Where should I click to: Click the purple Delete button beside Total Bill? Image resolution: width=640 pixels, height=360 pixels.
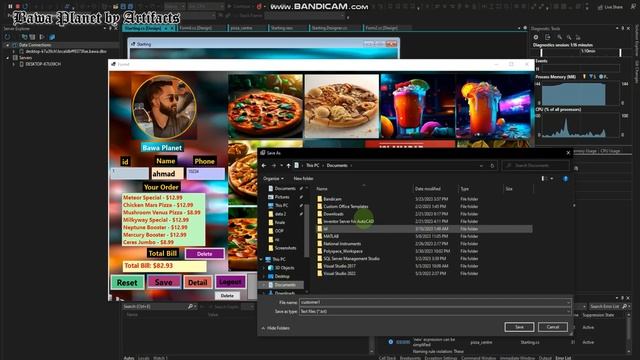pos(204,254)
